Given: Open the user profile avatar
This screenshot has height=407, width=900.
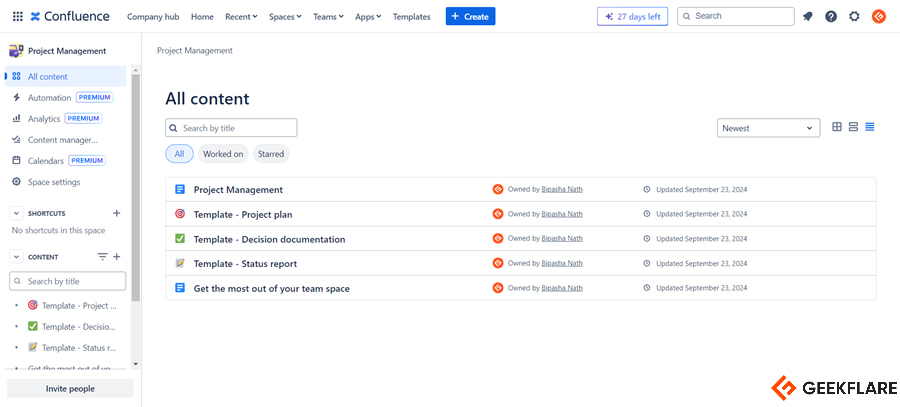Looking at the screenshot, I should coord(878,17).
